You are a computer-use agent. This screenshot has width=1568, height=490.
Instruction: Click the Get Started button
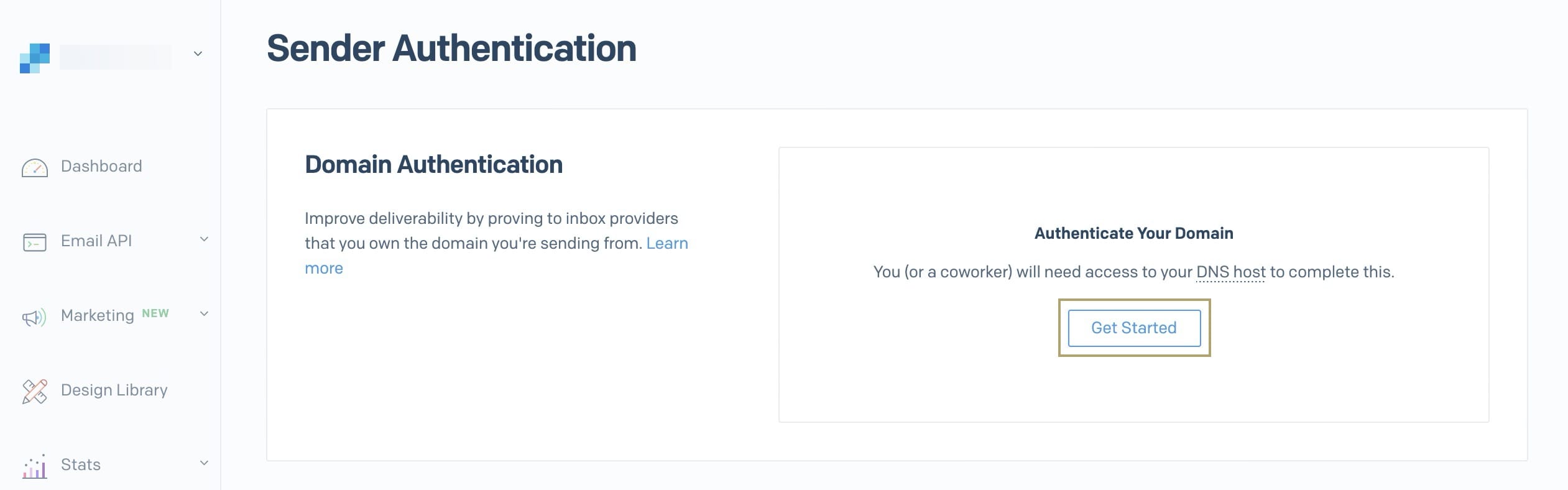click(x=1134, y=328)
